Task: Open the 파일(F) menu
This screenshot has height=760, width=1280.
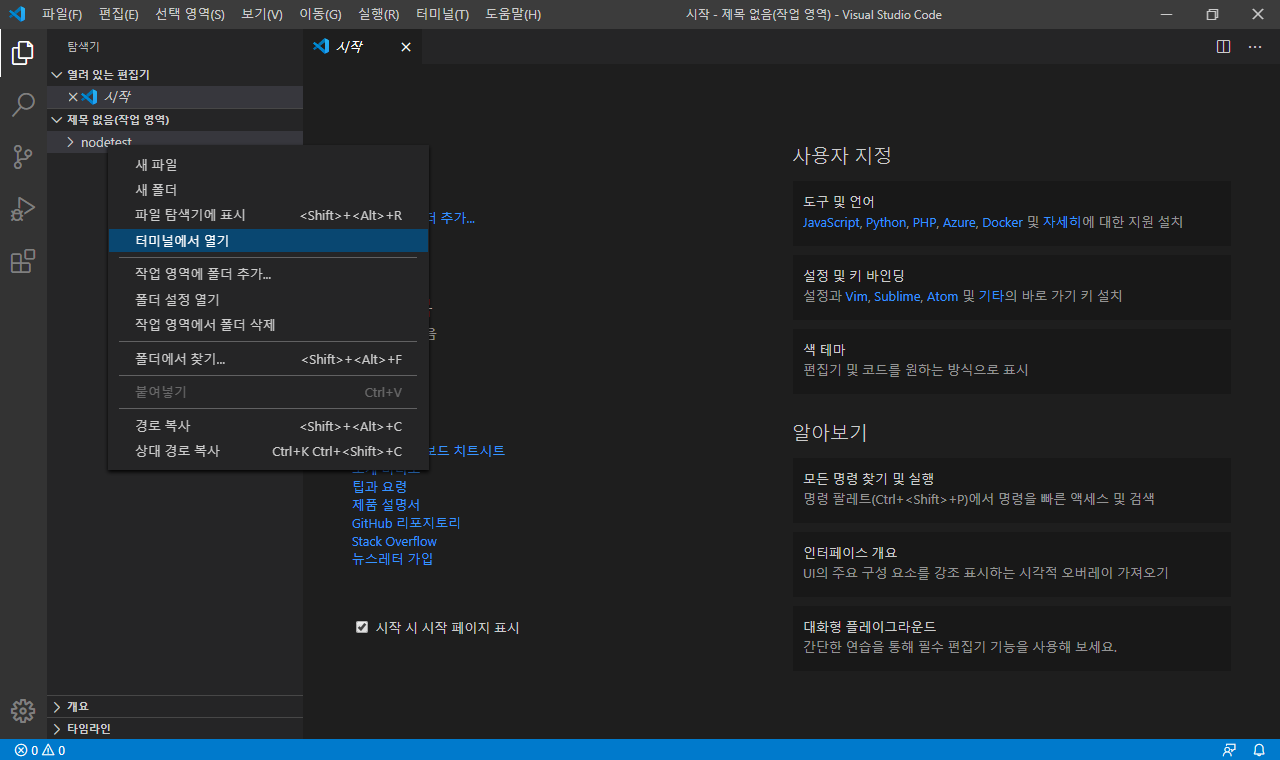Action: coord(62,15)
